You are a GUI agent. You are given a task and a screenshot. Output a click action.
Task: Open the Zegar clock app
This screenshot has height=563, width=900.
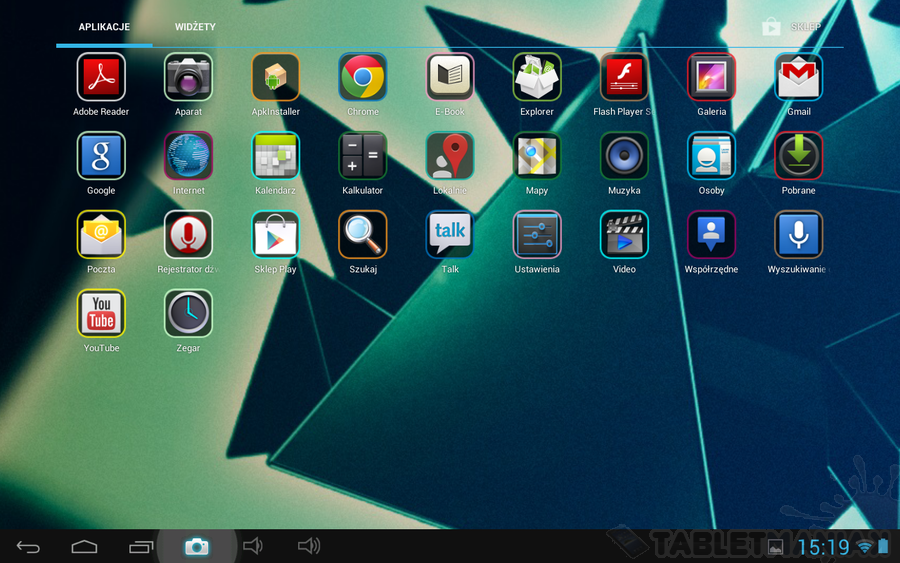click(188, 313)
